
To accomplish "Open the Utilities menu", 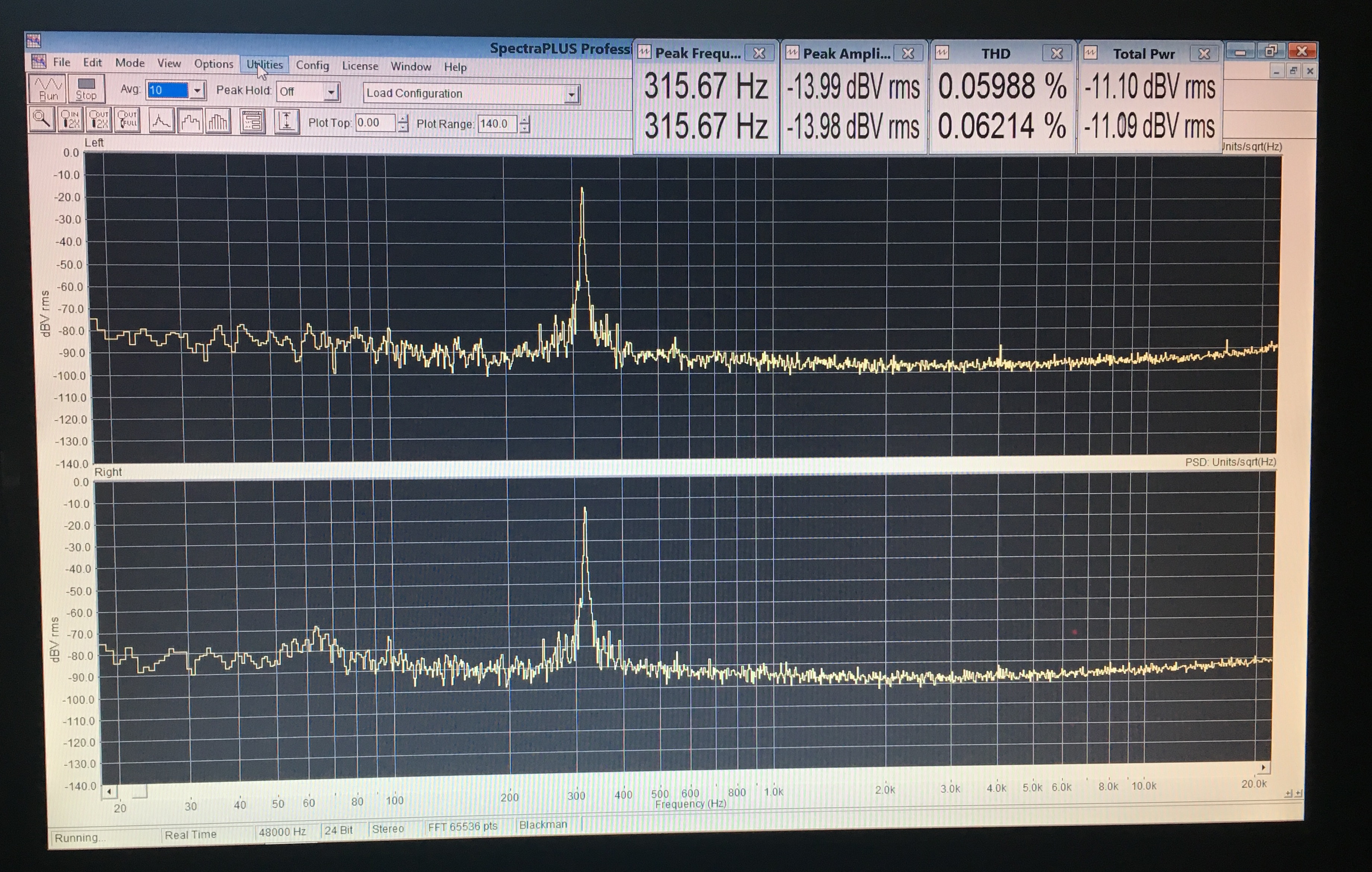I will click(x=264, y=64).
